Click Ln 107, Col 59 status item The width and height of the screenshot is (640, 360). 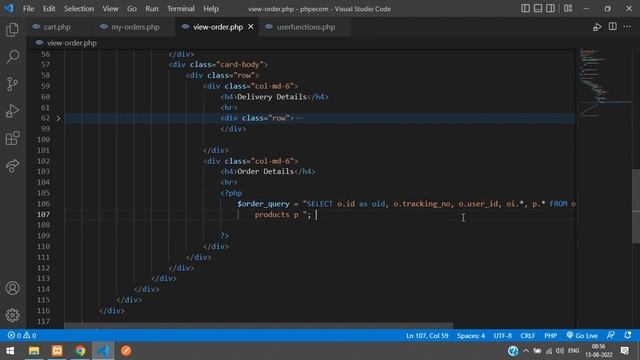(427, 336)
